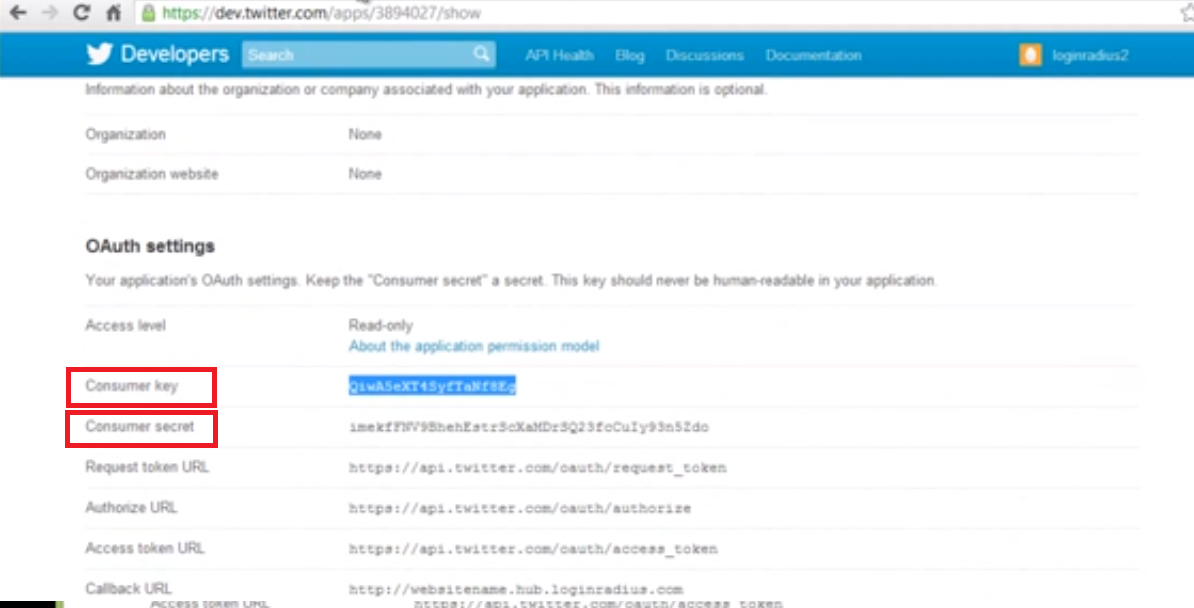
Task: Click the Organization website label
Action: pyautogui.click(x=152, y=174)
